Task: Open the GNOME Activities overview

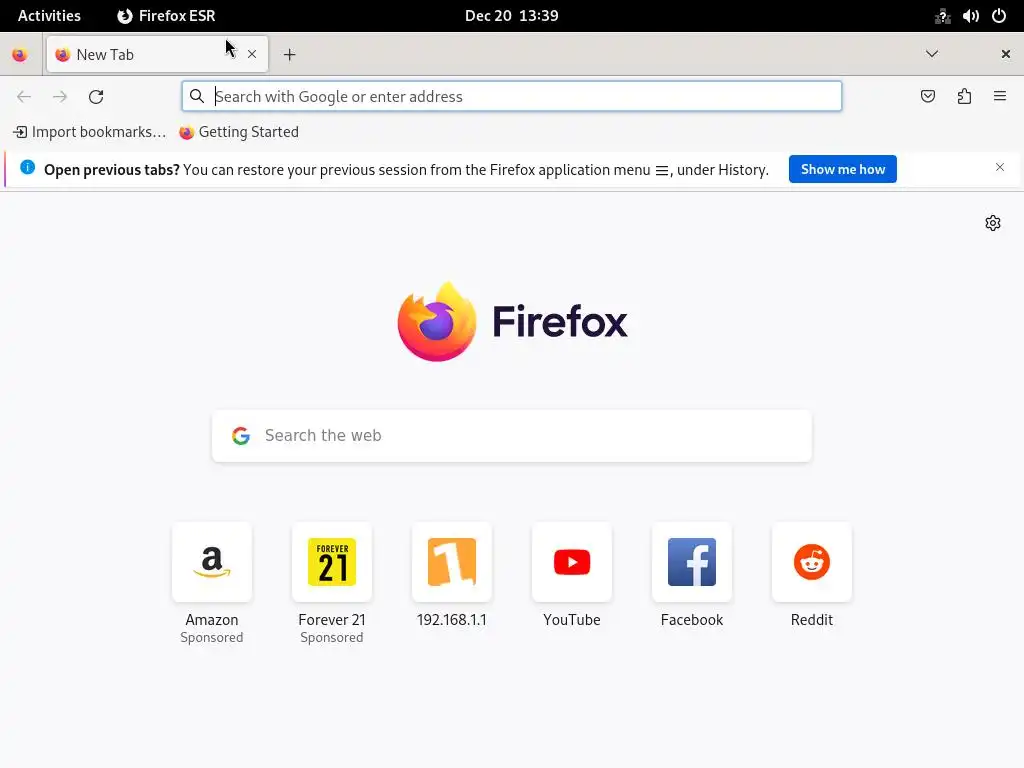Action: 49,16
